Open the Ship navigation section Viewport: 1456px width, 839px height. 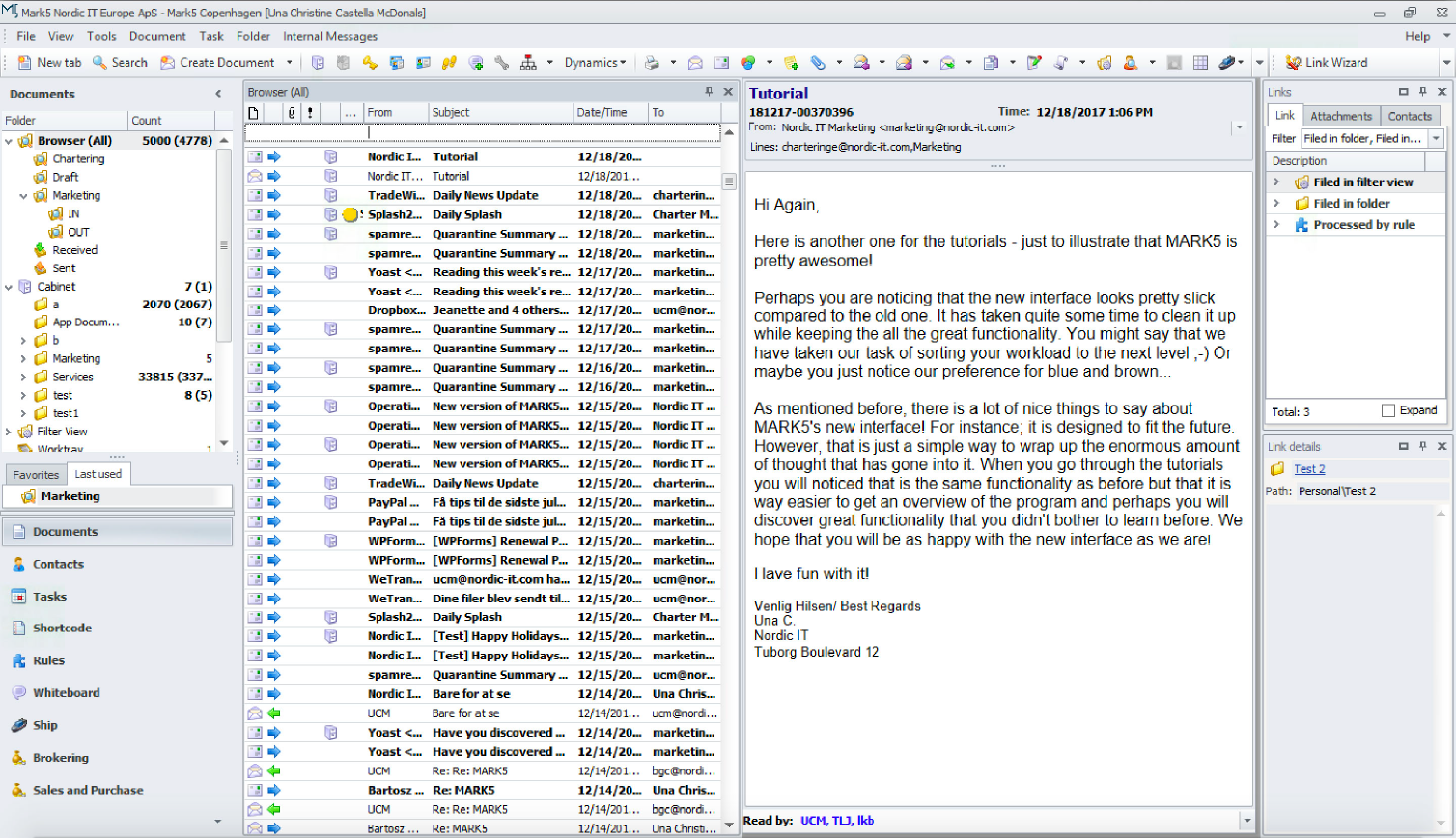[117, 726]
